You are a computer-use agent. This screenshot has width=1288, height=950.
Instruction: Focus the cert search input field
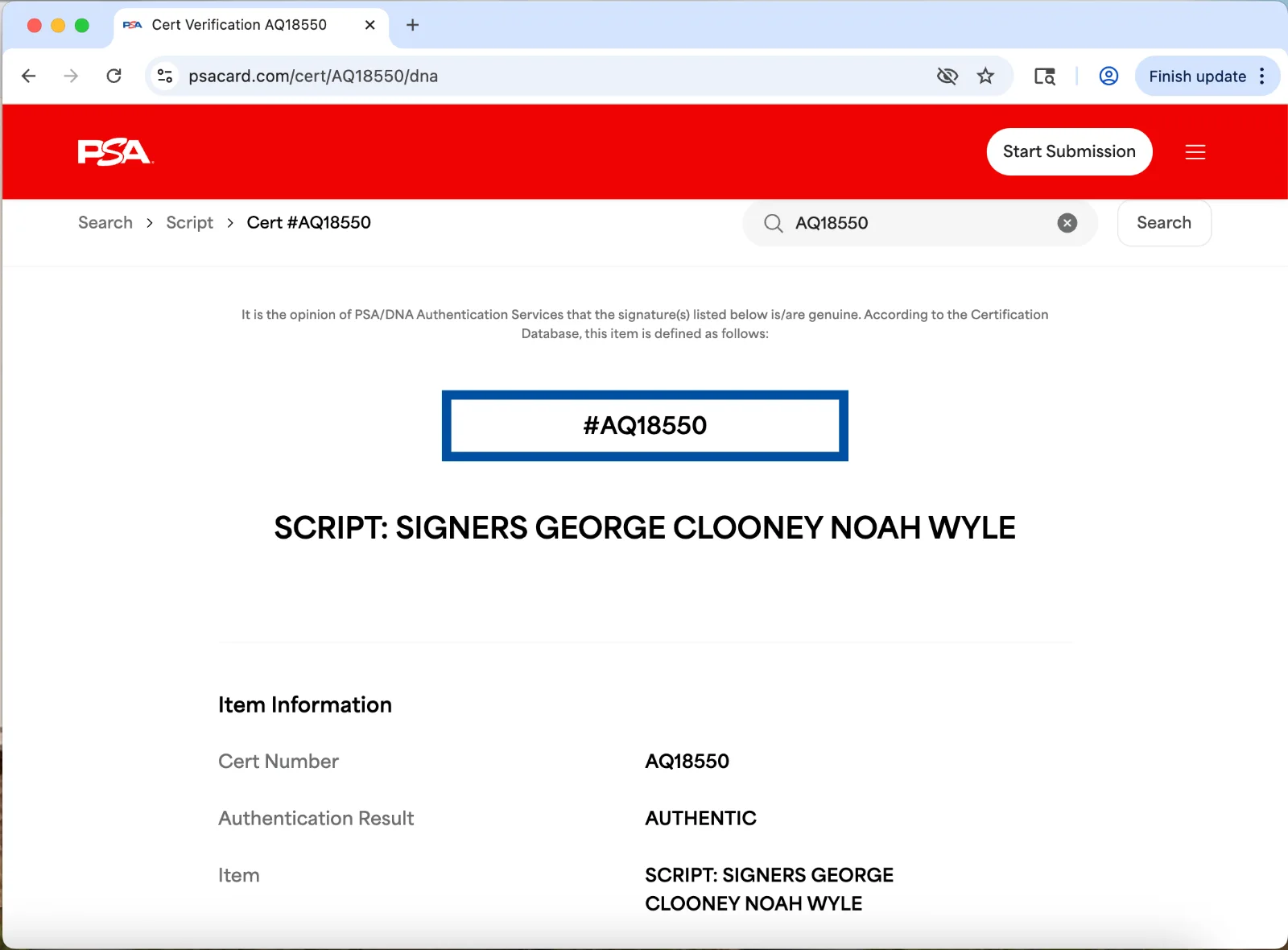click(x=920, y=223)
